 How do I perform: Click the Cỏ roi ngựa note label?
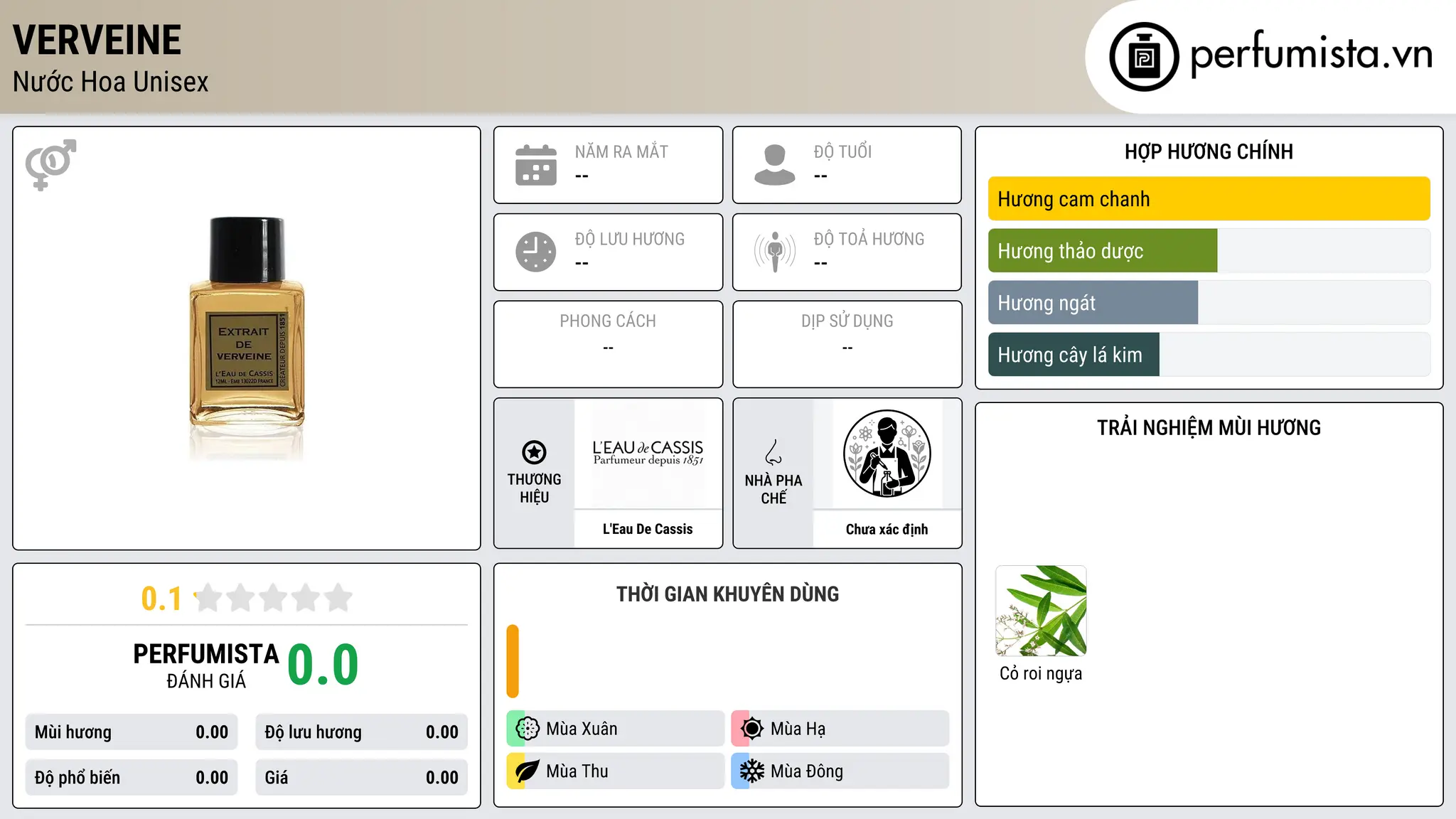1041,673
